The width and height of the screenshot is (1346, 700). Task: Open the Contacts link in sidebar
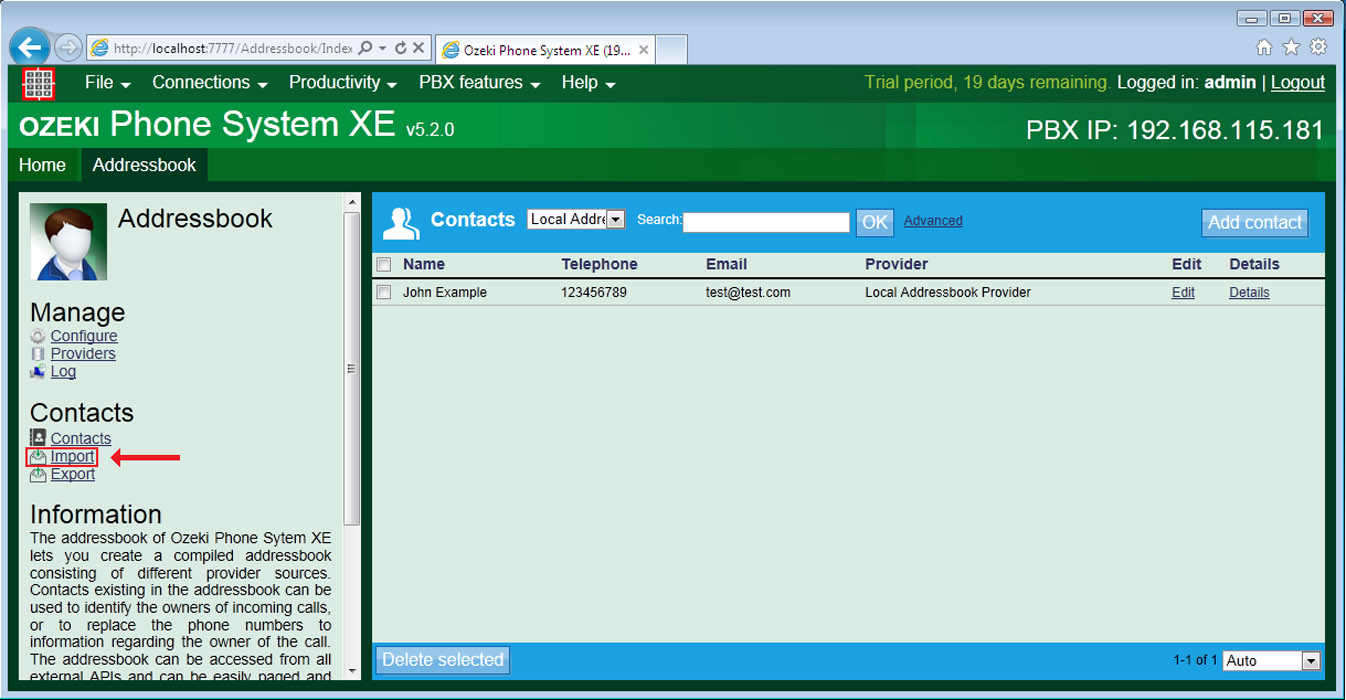click(x=81, y=439)
